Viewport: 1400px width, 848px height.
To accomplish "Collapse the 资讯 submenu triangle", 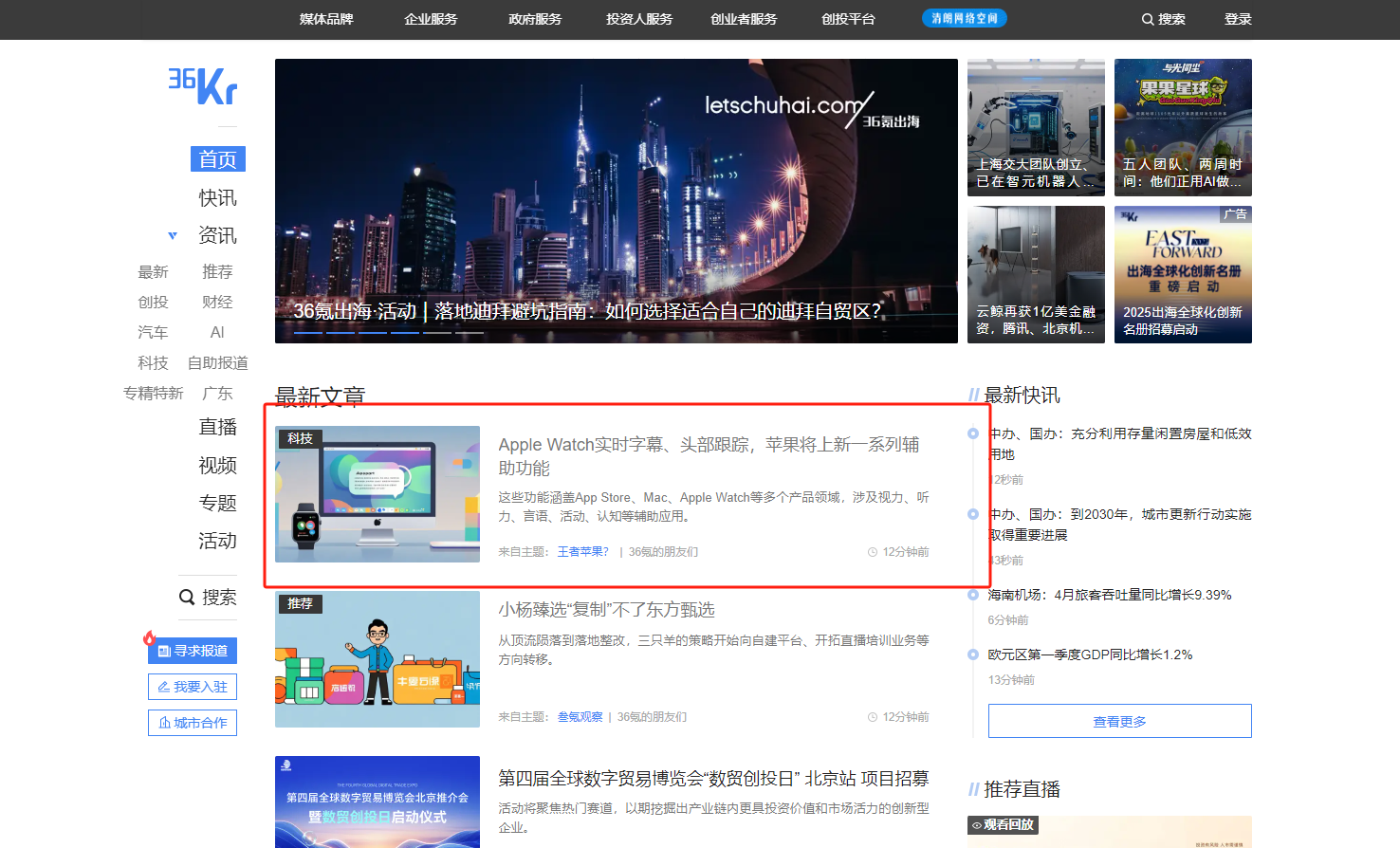I will [x=173, y=235].
